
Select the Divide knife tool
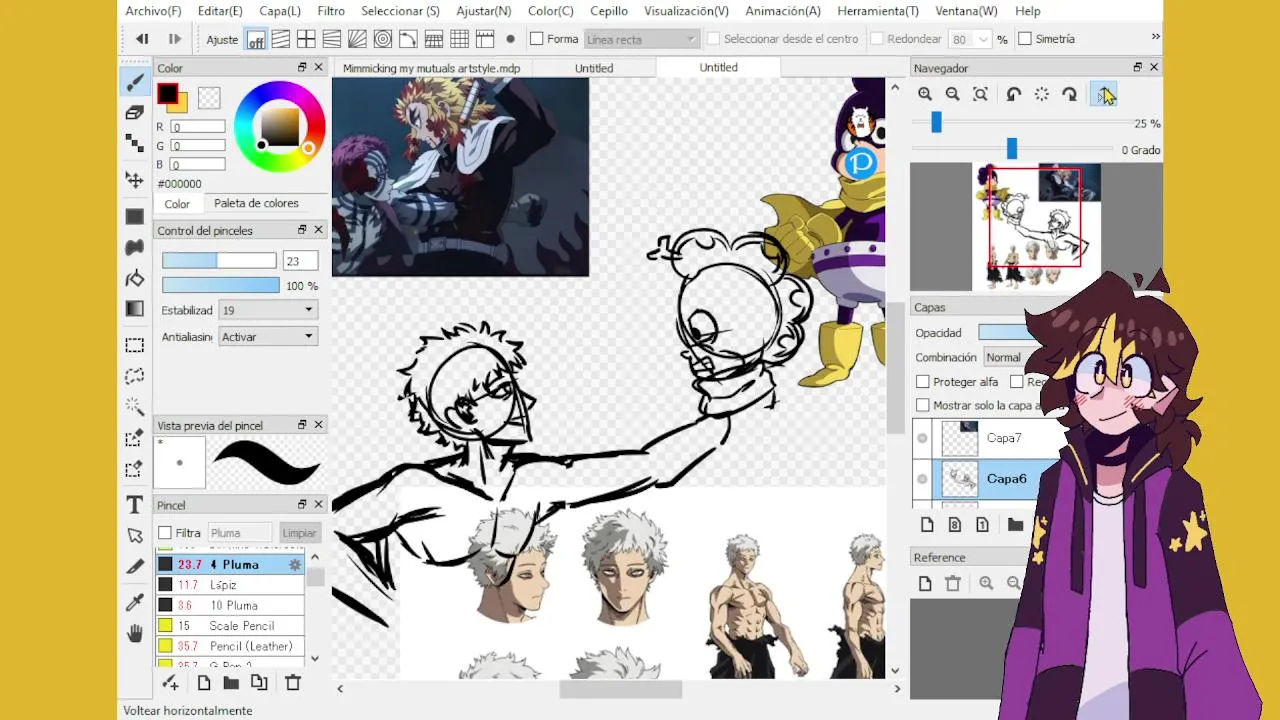pos(134,567)
